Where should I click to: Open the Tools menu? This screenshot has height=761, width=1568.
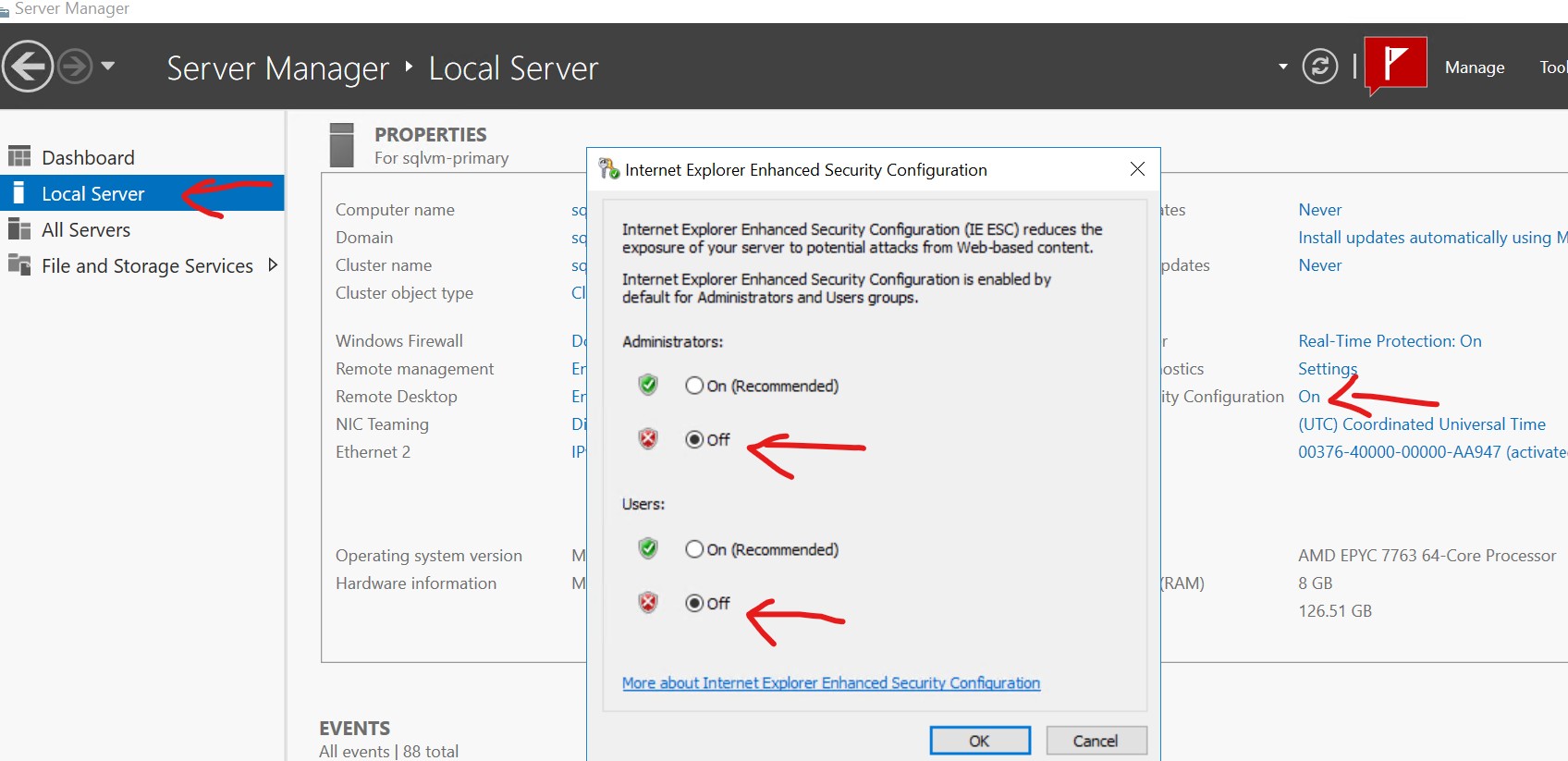pyautogui.click(x=1553, y=68)
